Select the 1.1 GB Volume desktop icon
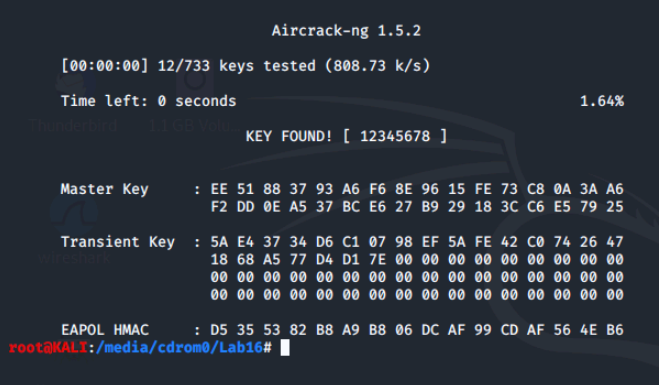Image resolution: width=659 pixels, height=385 pixels. [x=194, y=103]
